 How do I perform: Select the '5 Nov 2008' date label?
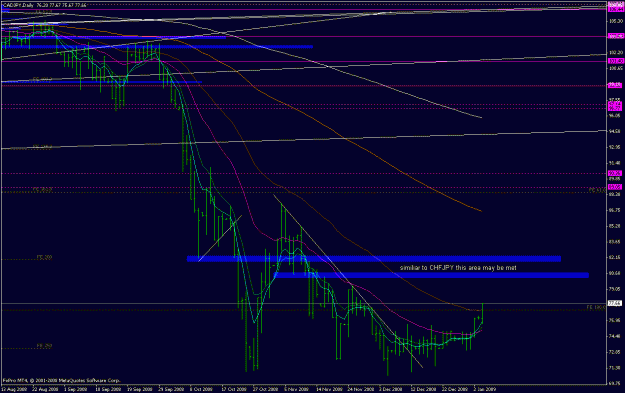point(296,389)
